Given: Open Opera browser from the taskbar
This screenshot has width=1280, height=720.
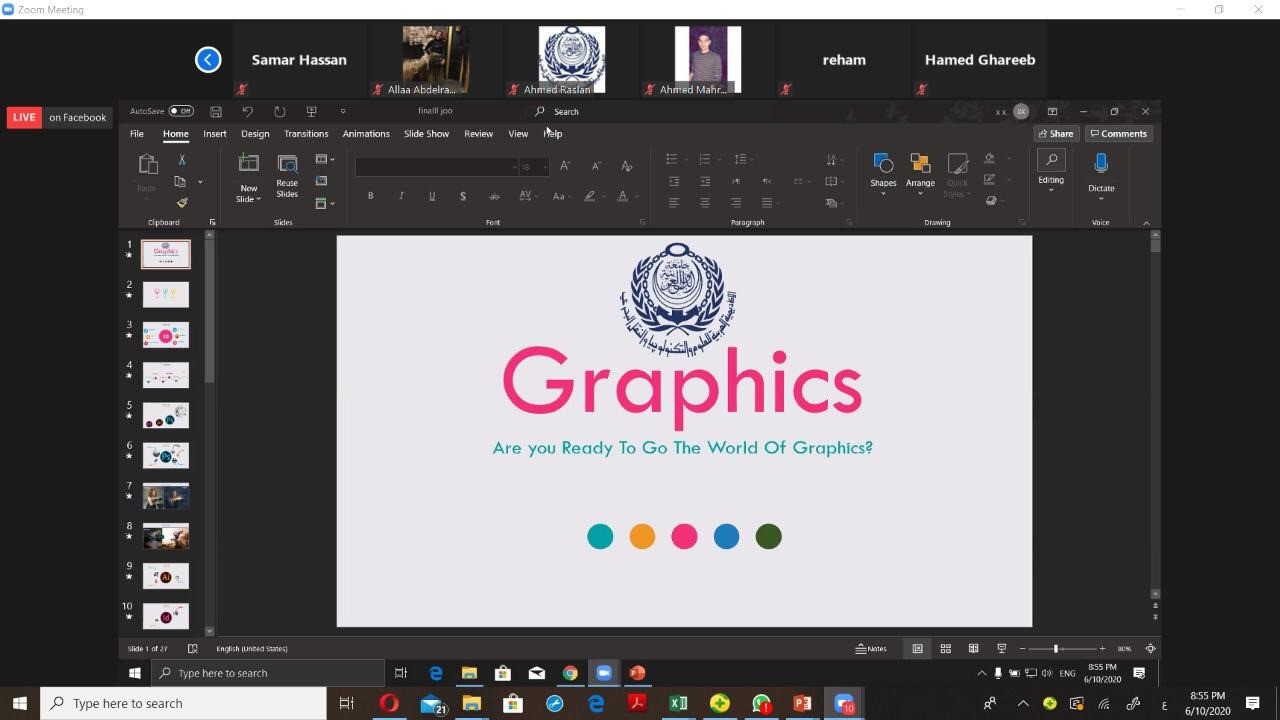Looking at the screenshot, I should (x=389, y=703).
